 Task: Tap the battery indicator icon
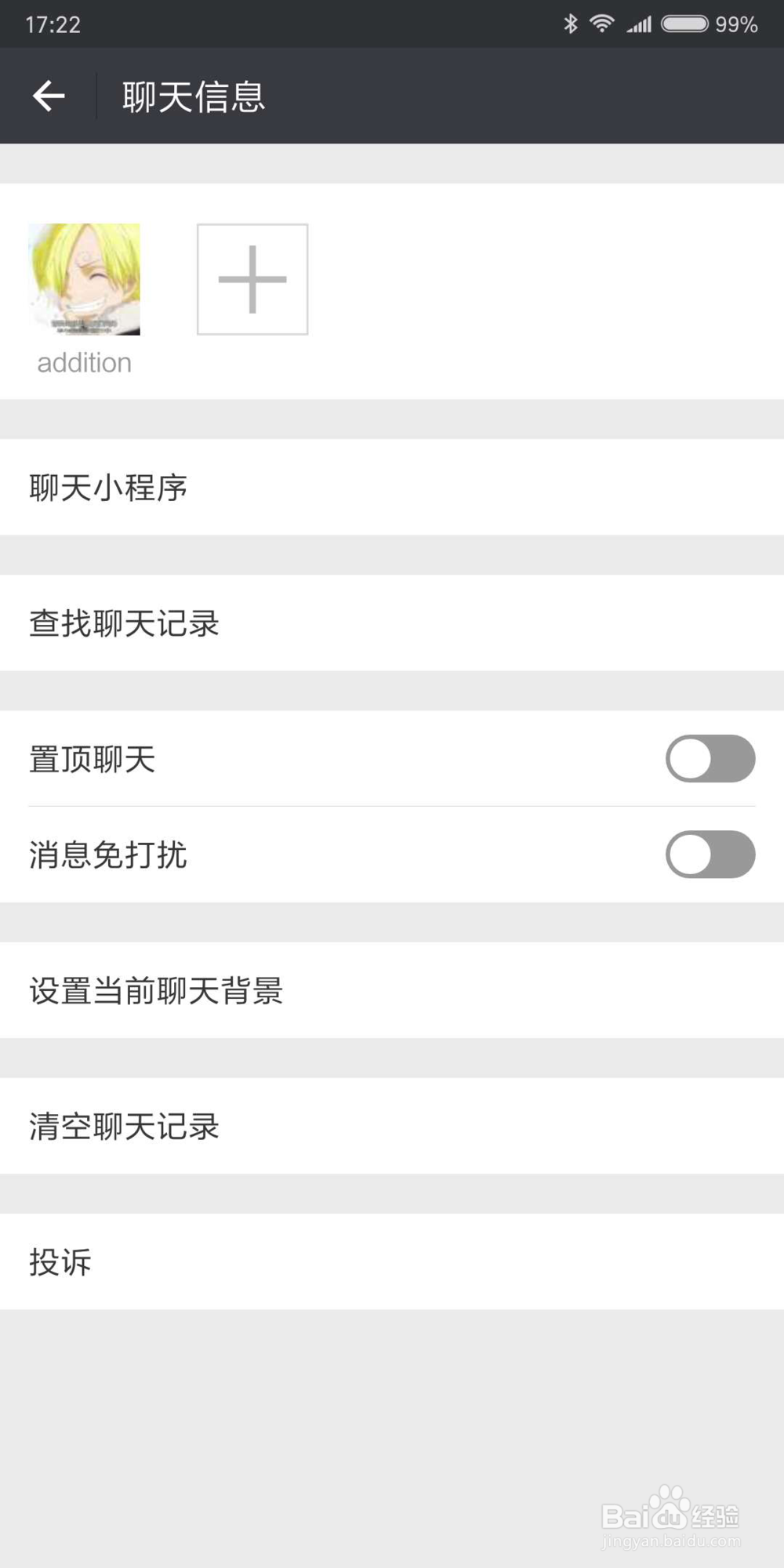(x=685, y=24)
